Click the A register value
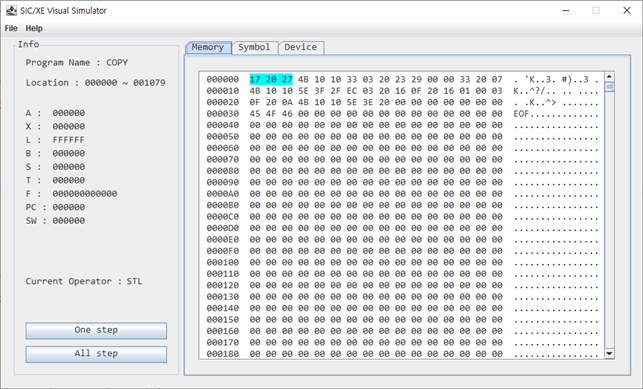 tap(68, 113)
